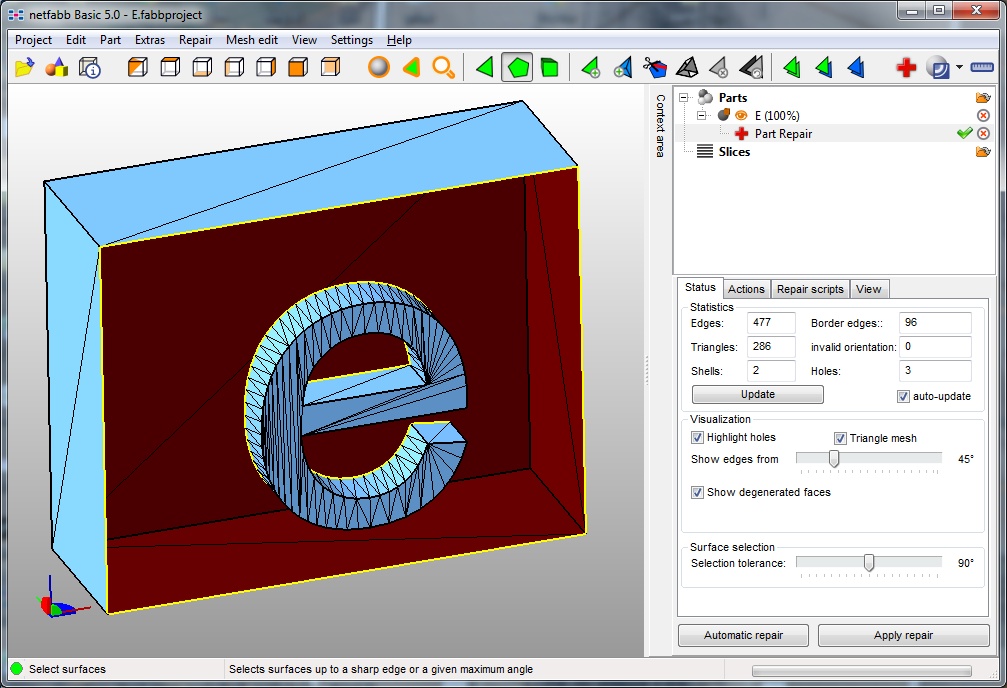Open the Project menu
Image resolution: width=1007 pixels, height=688 pixels.
pyautogui.click(x=33, y=40)
